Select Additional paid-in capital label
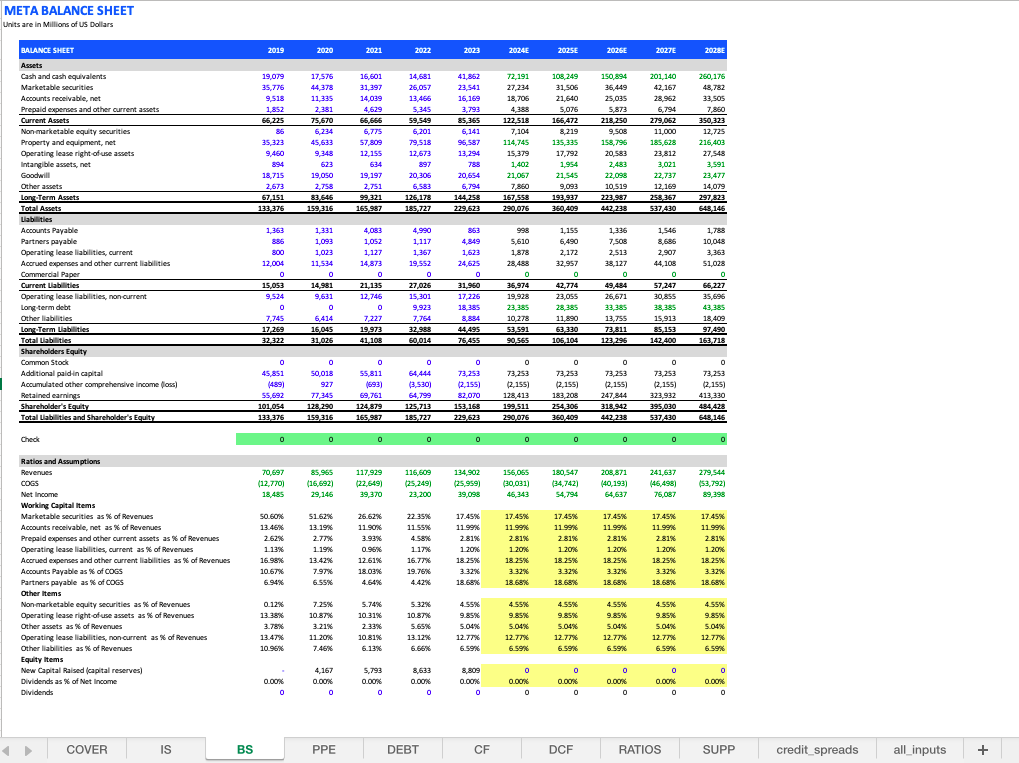This screenshot has height=763, width=1019. [x=62, y=374]
